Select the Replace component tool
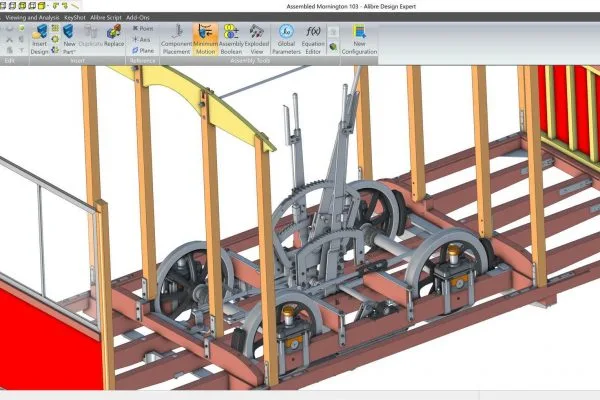 click(114, 36)
